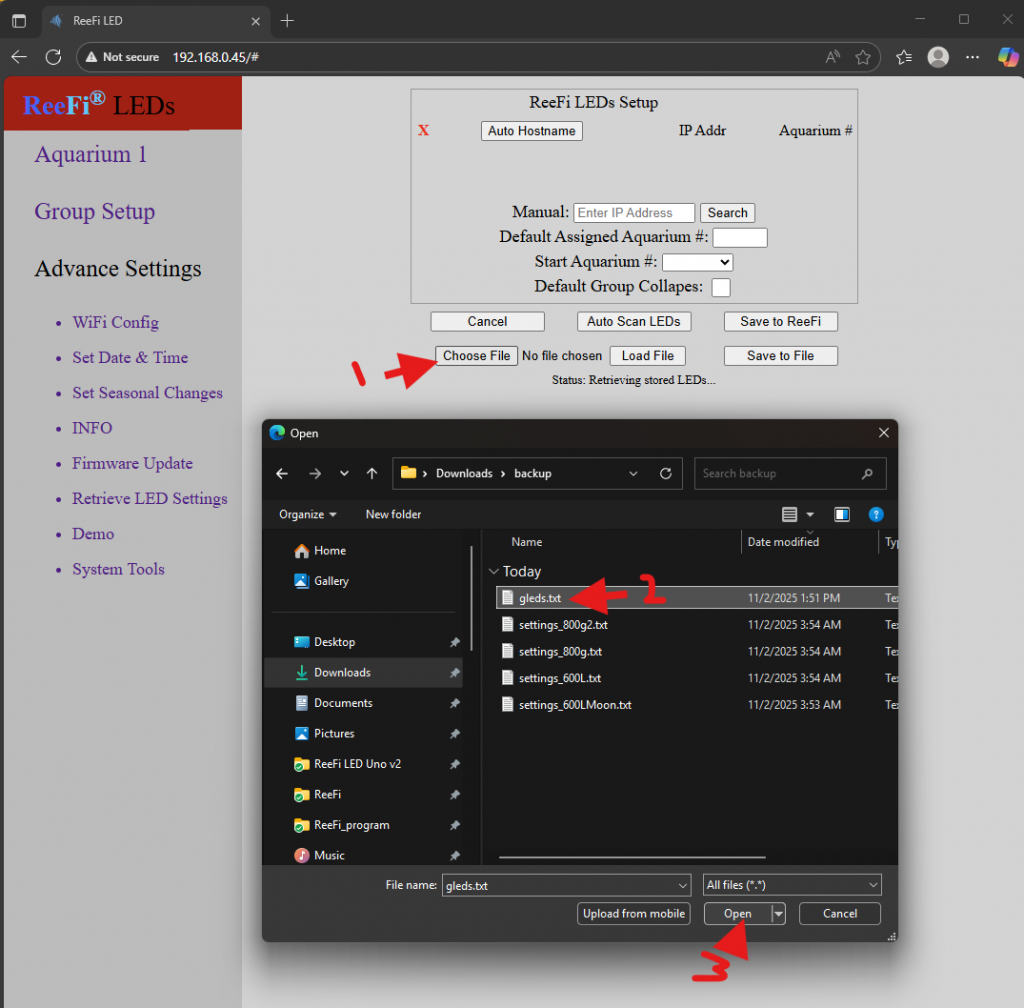Click the Up folder arrow in Open dialog
Image resolution: width=1024 pixels, height=1008 pixels.
pyautogui.click(x=372, y=473)
